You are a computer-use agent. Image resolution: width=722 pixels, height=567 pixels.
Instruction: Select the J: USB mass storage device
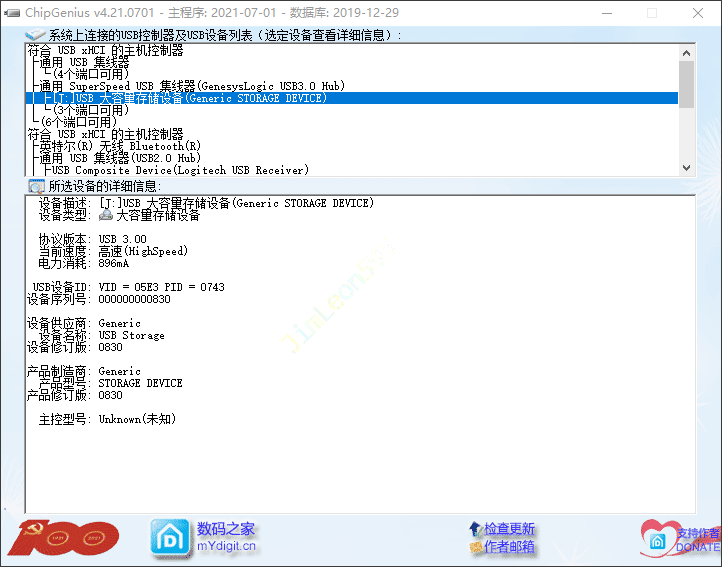pyautogui.click(x=190, y=98)
